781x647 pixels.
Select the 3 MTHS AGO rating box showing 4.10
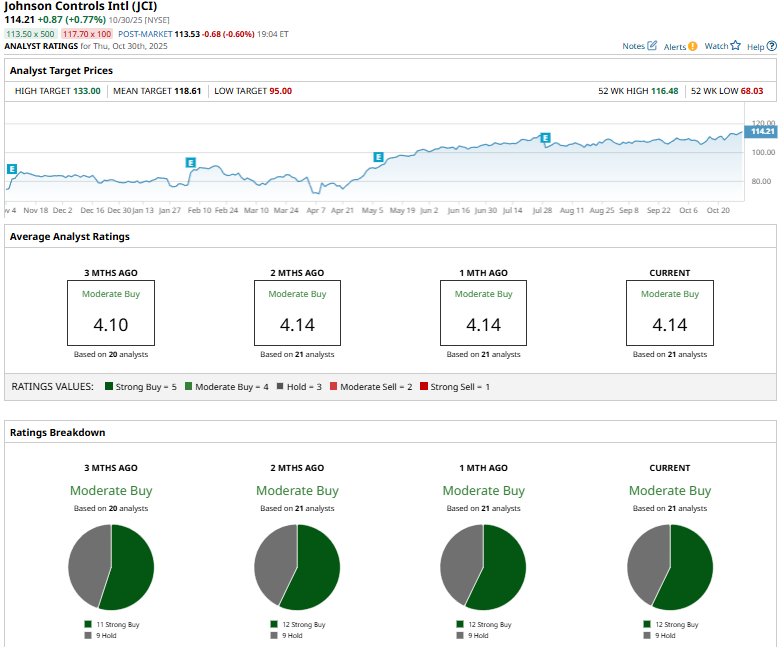pyautogui.click(x=111, y=312)
